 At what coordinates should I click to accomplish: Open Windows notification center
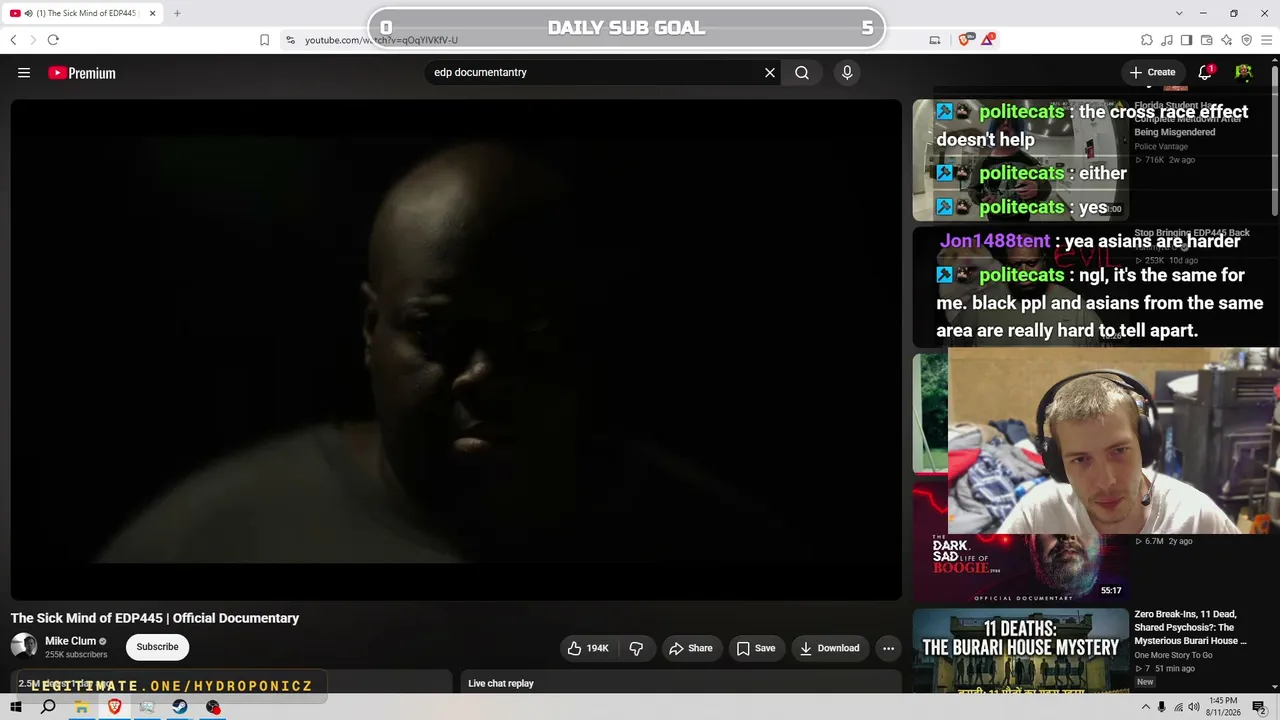[x=1260, y=707]
